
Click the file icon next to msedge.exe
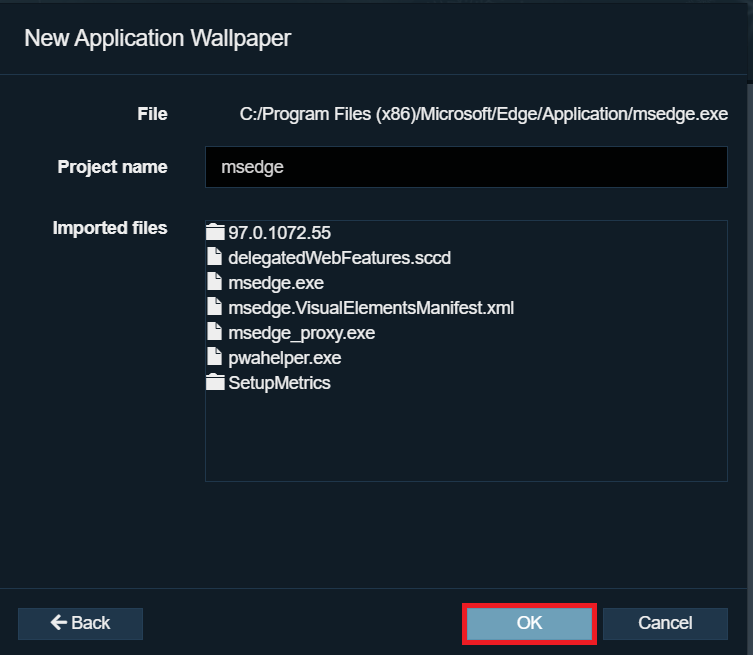[215, 283]
